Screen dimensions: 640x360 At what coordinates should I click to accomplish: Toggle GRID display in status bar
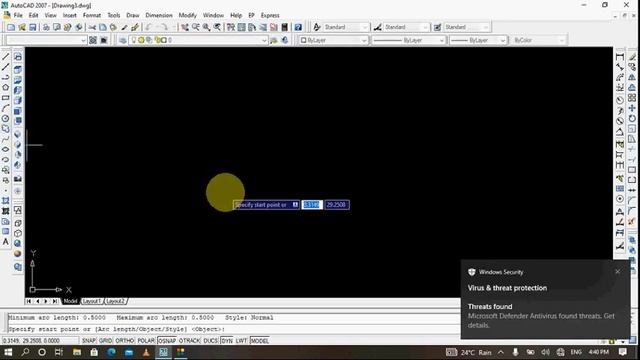[105, 340]
